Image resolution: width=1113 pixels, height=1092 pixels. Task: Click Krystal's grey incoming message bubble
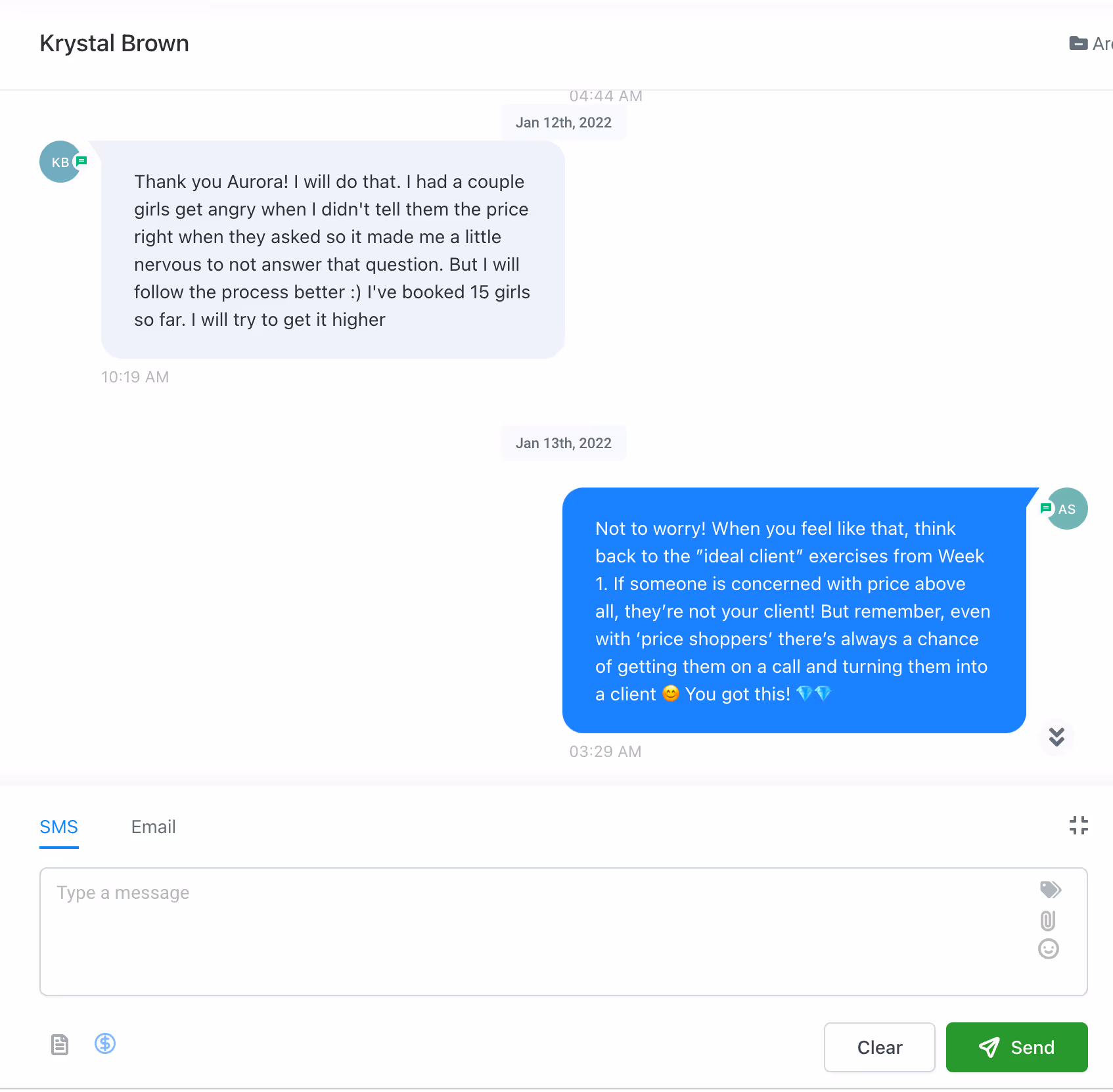click(333, 250)
